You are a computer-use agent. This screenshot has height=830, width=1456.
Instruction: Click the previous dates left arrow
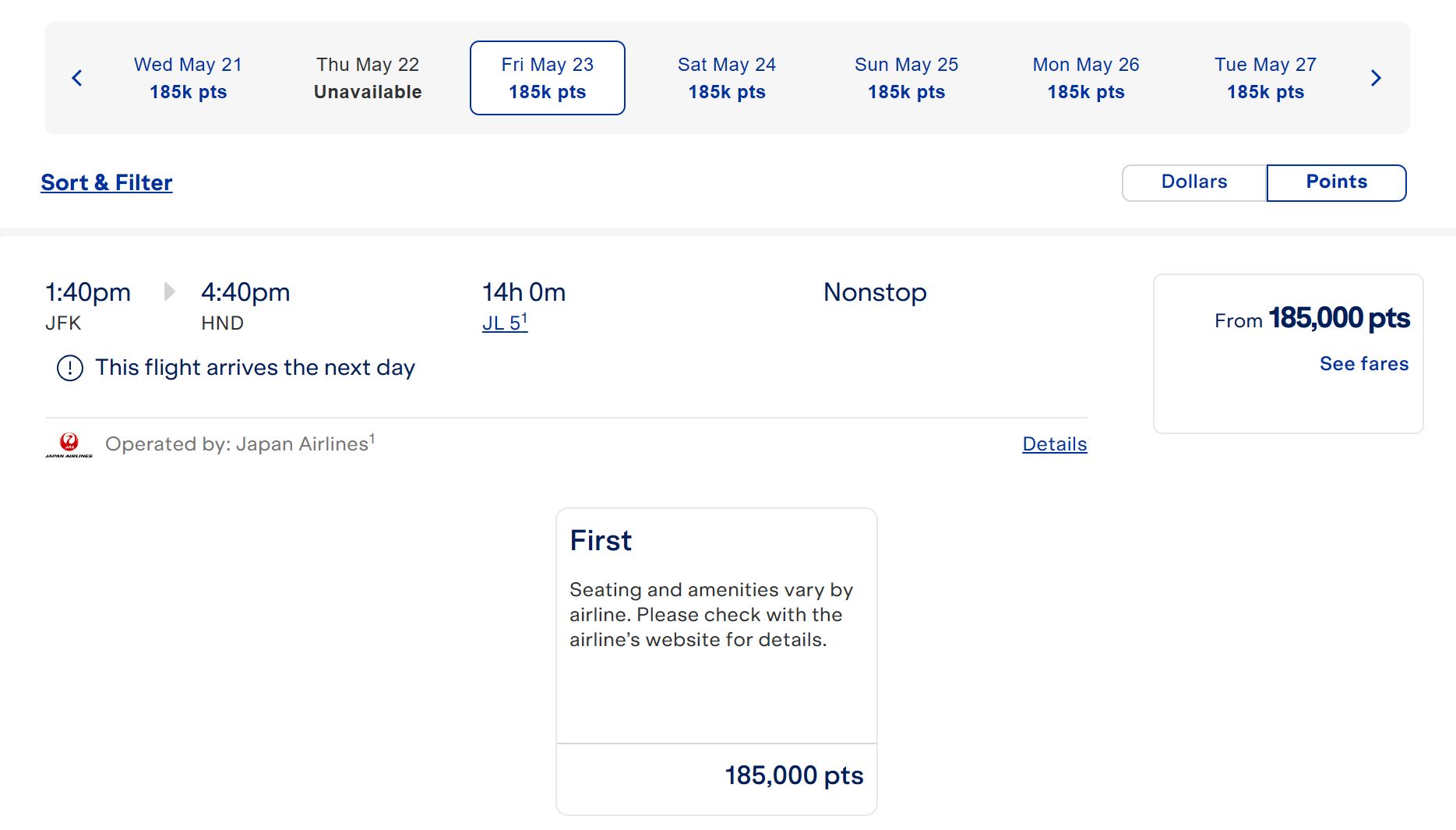click(77, 78)
